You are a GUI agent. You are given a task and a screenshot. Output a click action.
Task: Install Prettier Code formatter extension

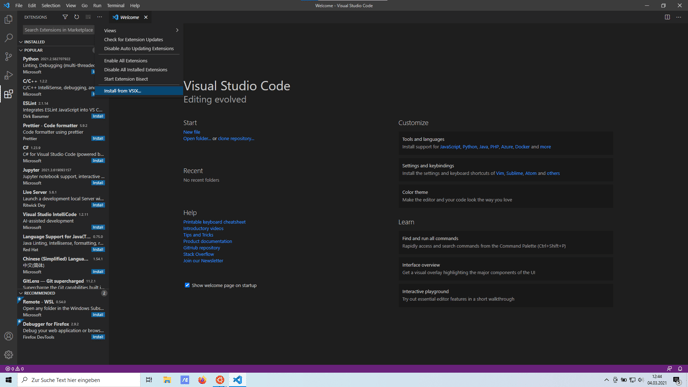click(98, 138)
